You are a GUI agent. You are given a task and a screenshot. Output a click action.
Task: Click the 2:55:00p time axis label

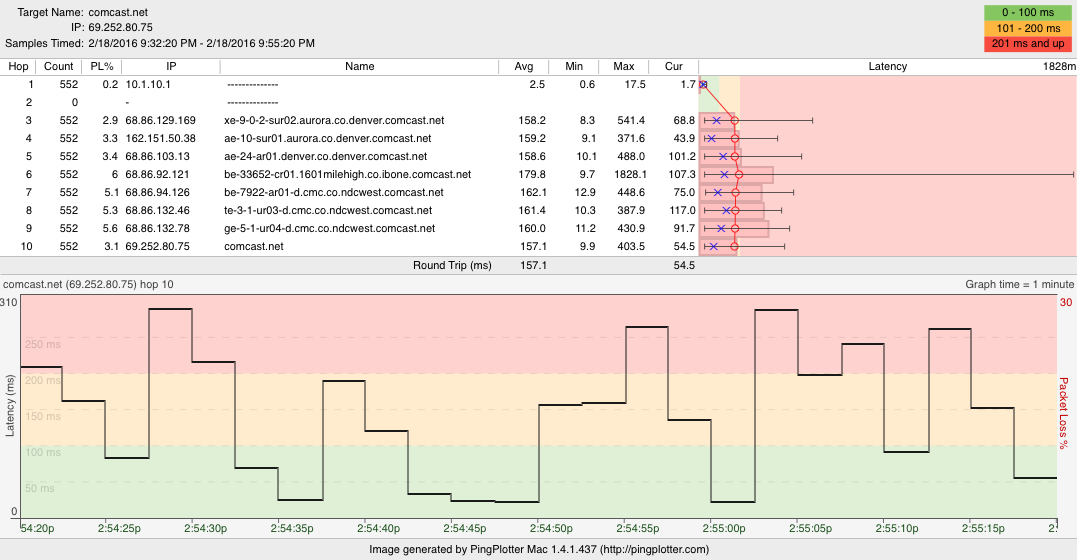(x=725, y=527)
